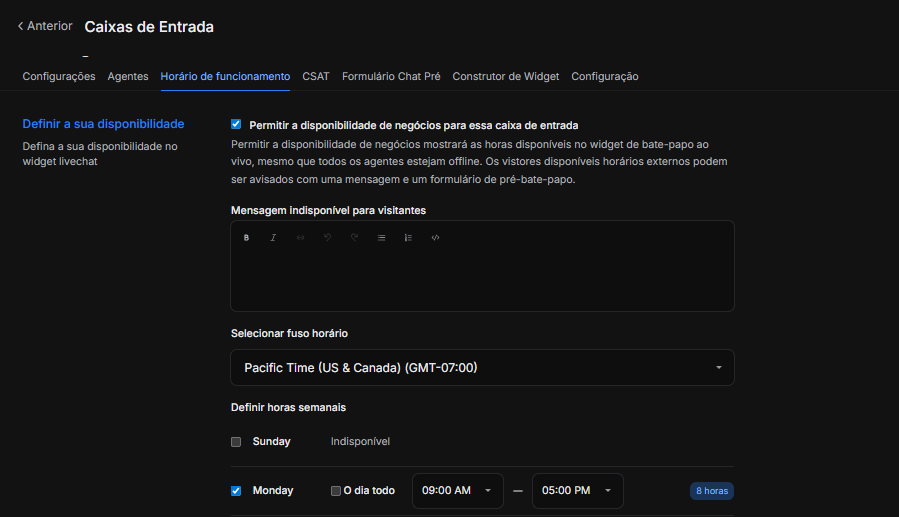
Task: Go back using the Anterior link
Action: tap(45, 26)
